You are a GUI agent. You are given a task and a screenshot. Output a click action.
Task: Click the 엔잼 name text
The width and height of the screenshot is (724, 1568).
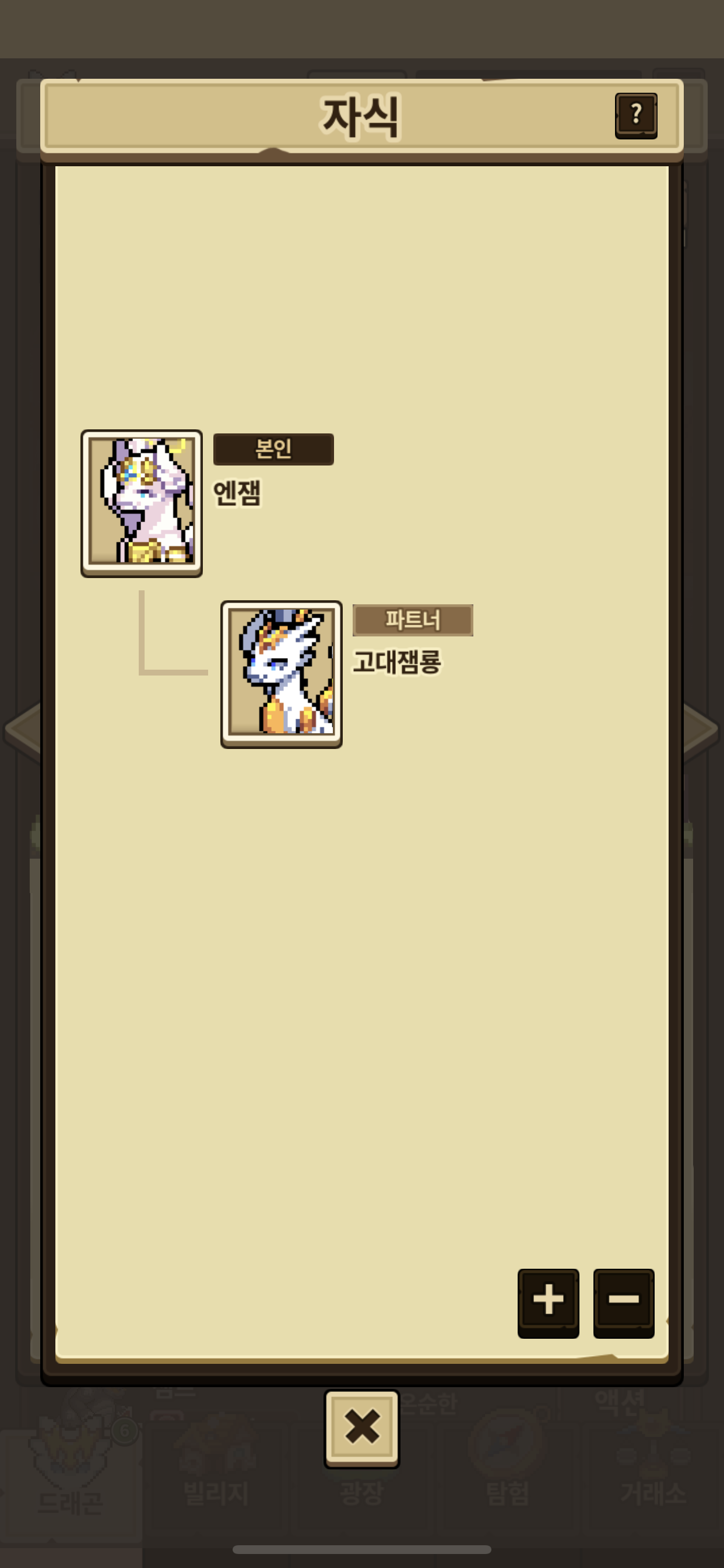[237, 493]
